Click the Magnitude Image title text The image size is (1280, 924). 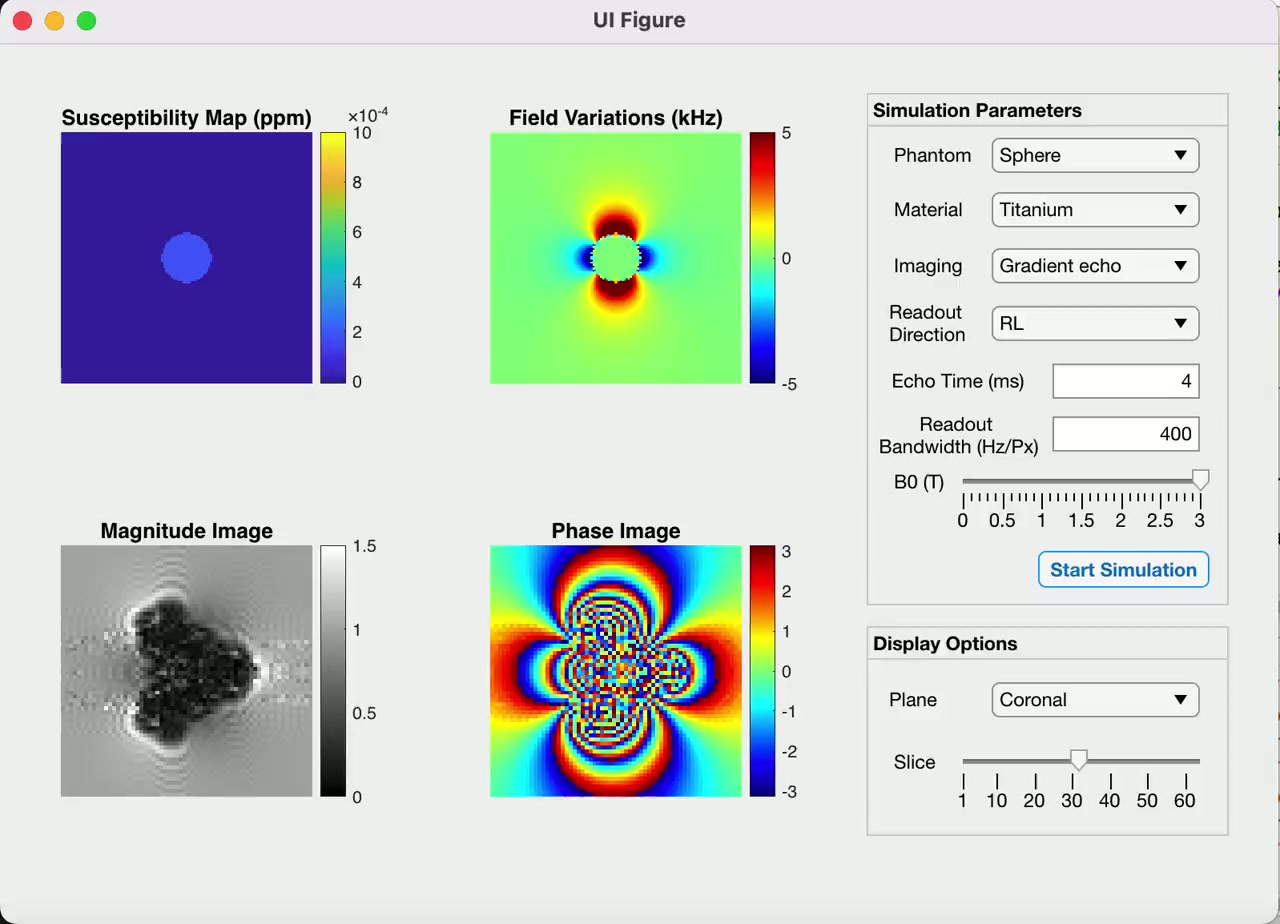click(x=187, y=531)
